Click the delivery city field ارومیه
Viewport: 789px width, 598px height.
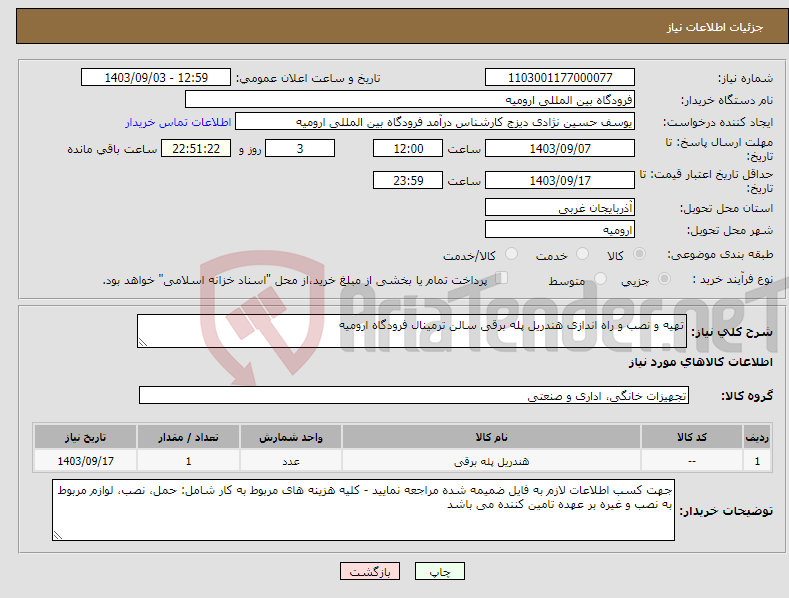point(560,230)
